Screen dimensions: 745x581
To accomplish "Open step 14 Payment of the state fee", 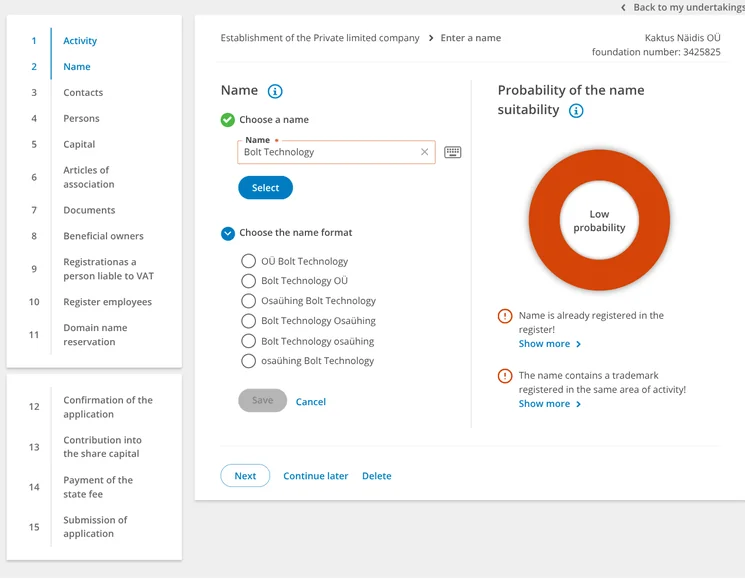I will [98, 487].
